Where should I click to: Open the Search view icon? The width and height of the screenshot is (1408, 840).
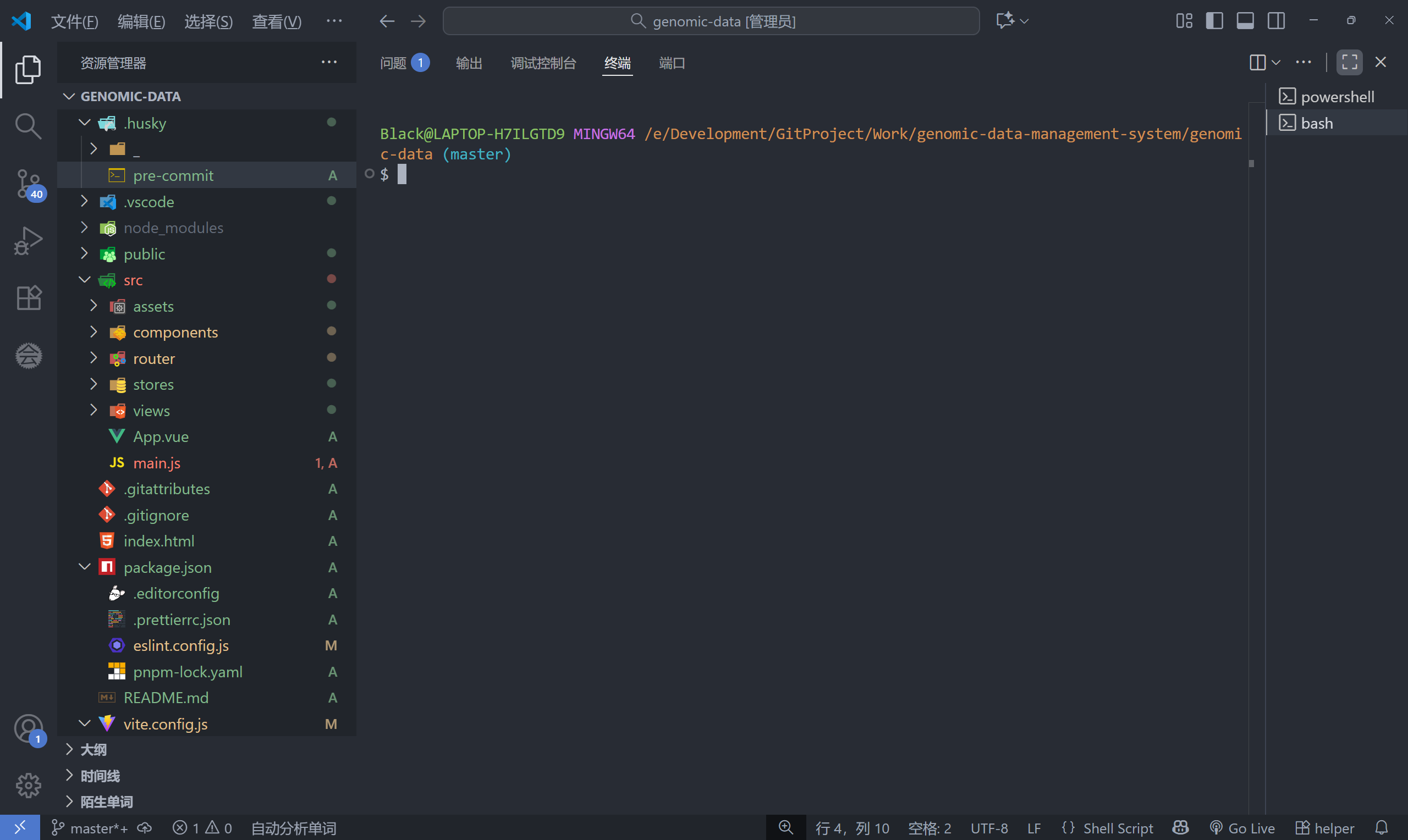28,126
